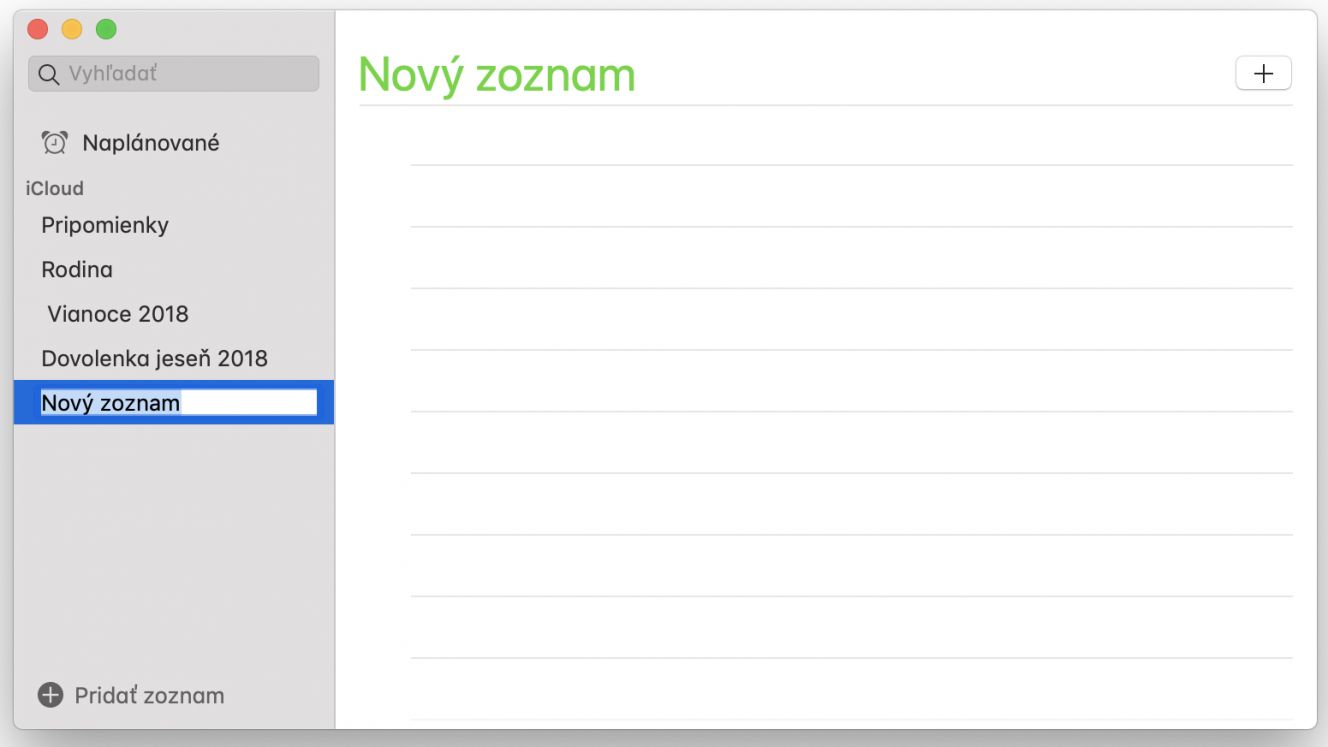Enter full screen with the green button
Image resolution: width=1328 pixels, height=747 pixels.
coord(106,29)
